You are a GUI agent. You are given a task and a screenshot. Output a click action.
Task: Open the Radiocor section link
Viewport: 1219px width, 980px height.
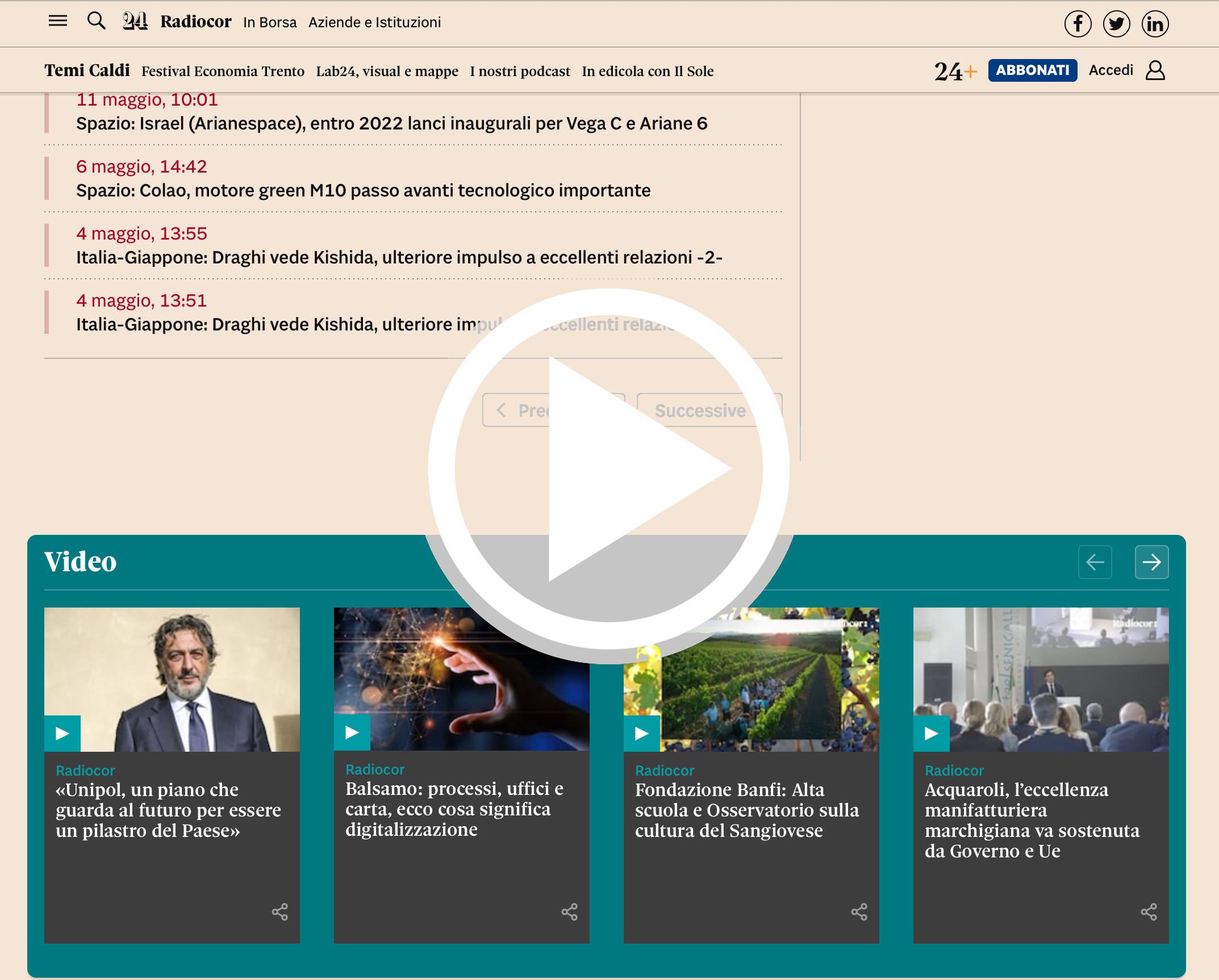195,22
